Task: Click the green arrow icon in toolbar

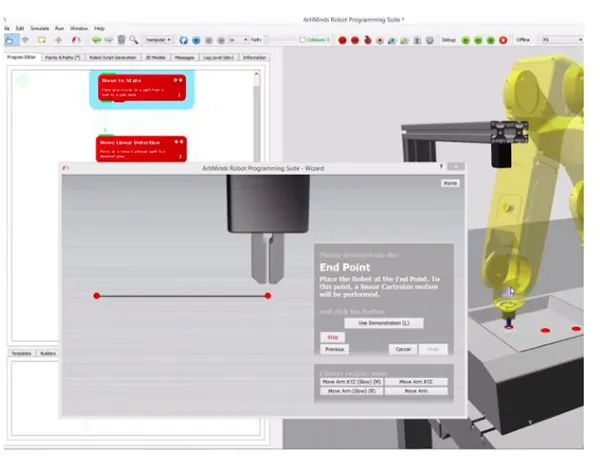Action: click(x=96, y=40)
